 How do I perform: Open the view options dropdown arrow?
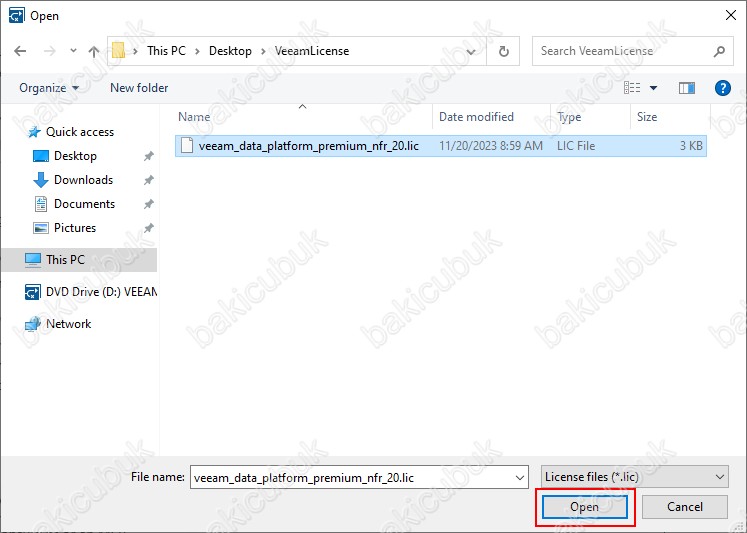point(654,88)
